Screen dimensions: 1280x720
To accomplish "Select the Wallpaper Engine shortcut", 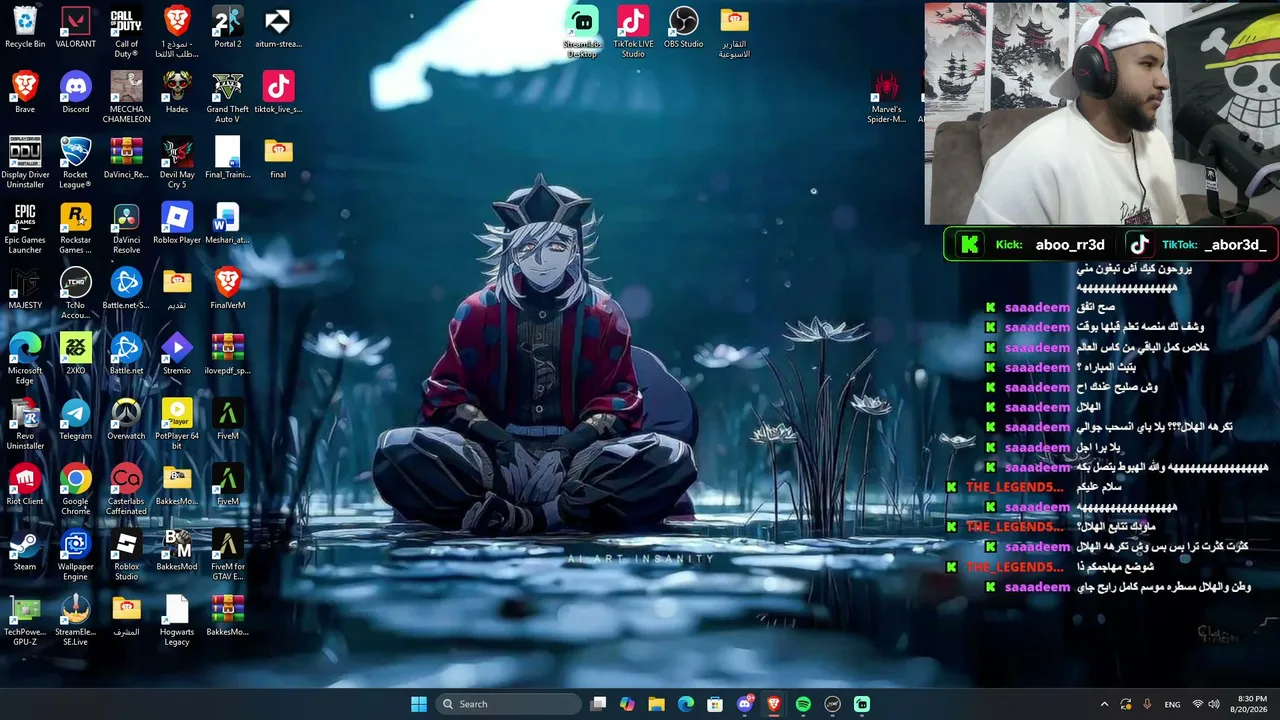I will tap(76, 554).
